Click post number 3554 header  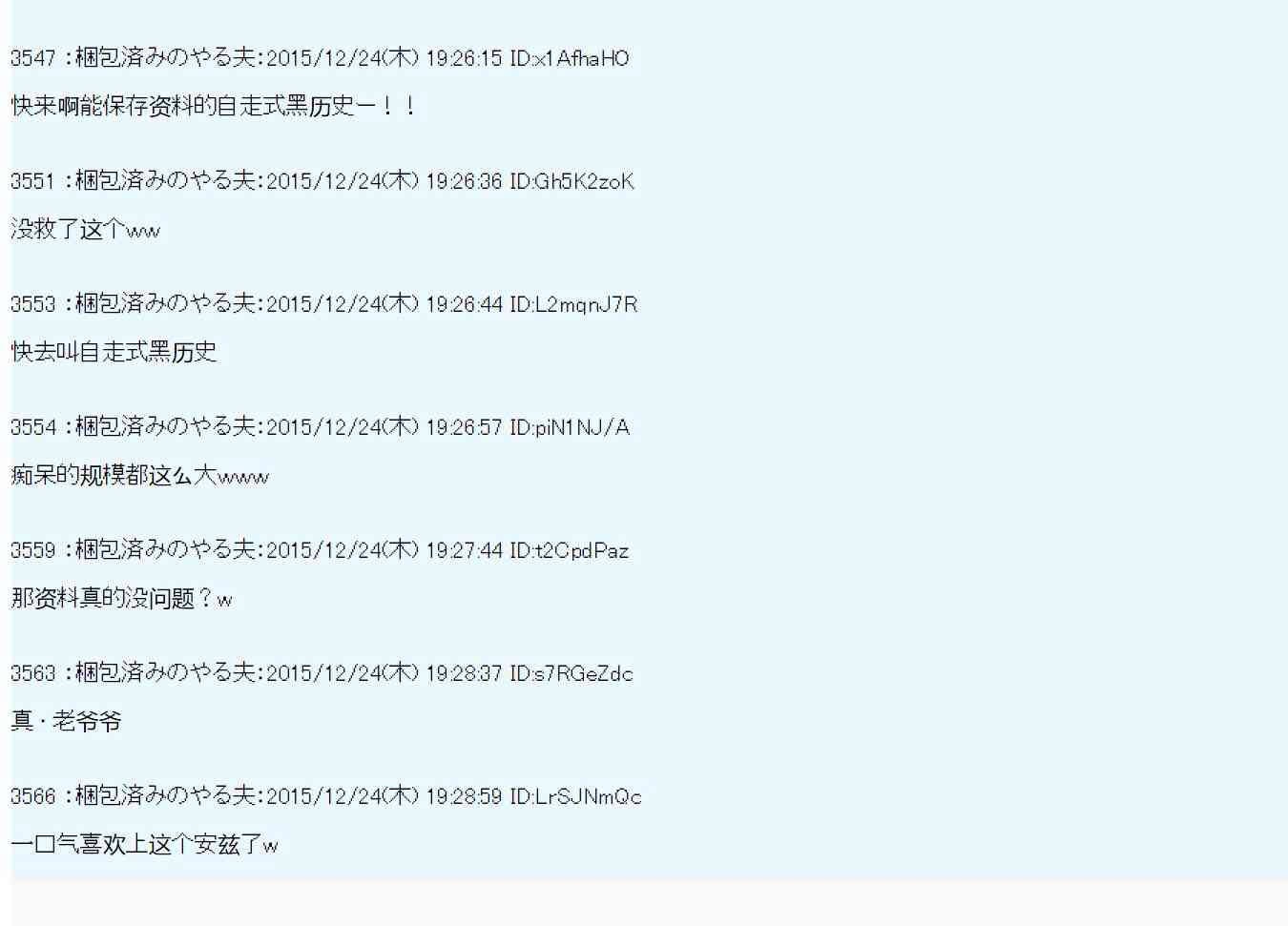[320, 427]
